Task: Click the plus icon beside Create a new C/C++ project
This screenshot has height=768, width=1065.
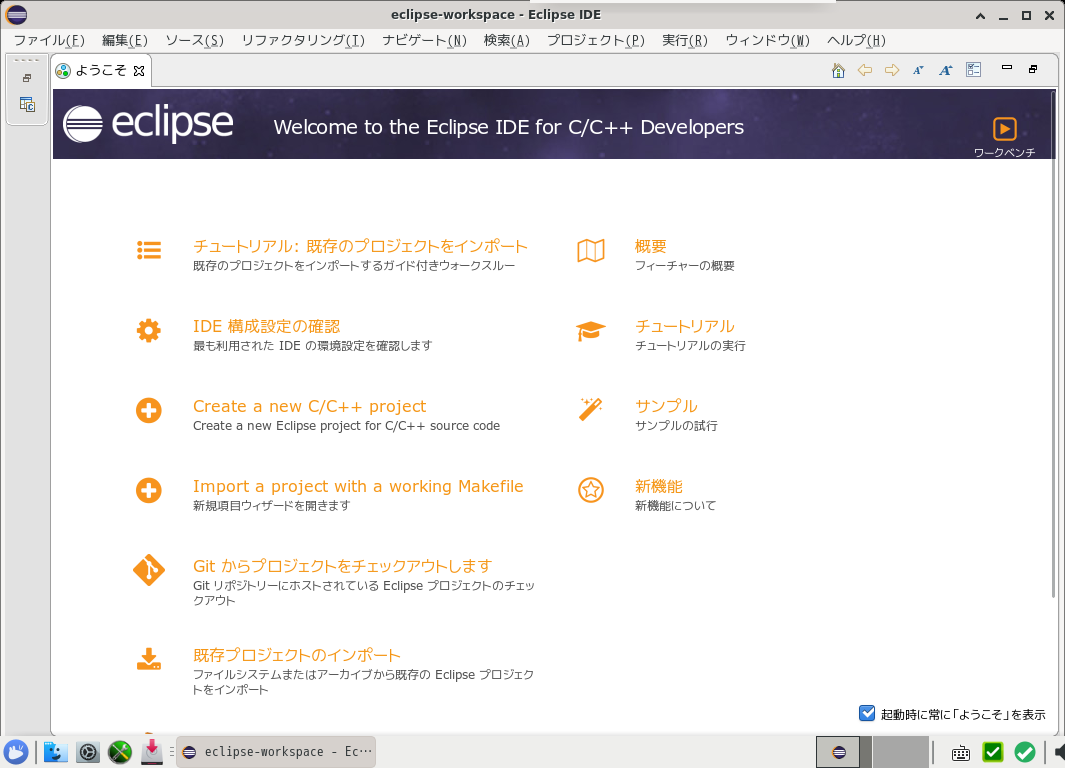Action: pyautogui.click(x=149, y=411)
